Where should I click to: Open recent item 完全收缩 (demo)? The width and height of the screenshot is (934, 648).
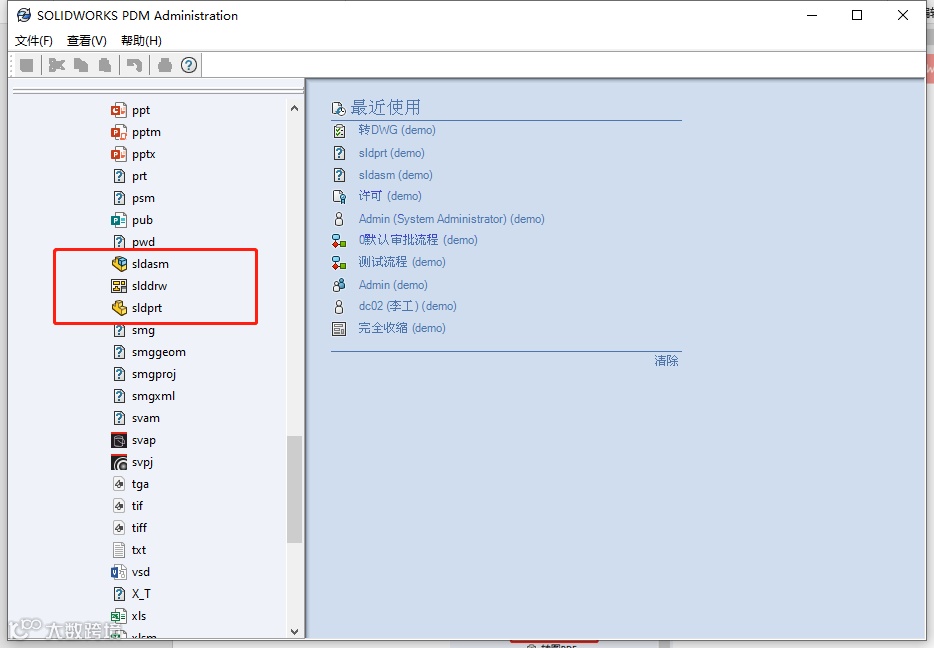(402, 328)
